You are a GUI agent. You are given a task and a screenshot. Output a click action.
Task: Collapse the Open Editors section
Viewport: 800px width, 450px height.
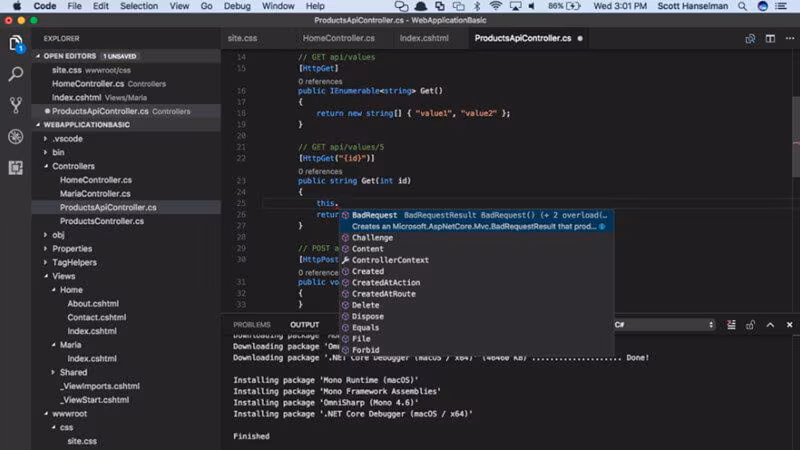[x=38, y=56]
